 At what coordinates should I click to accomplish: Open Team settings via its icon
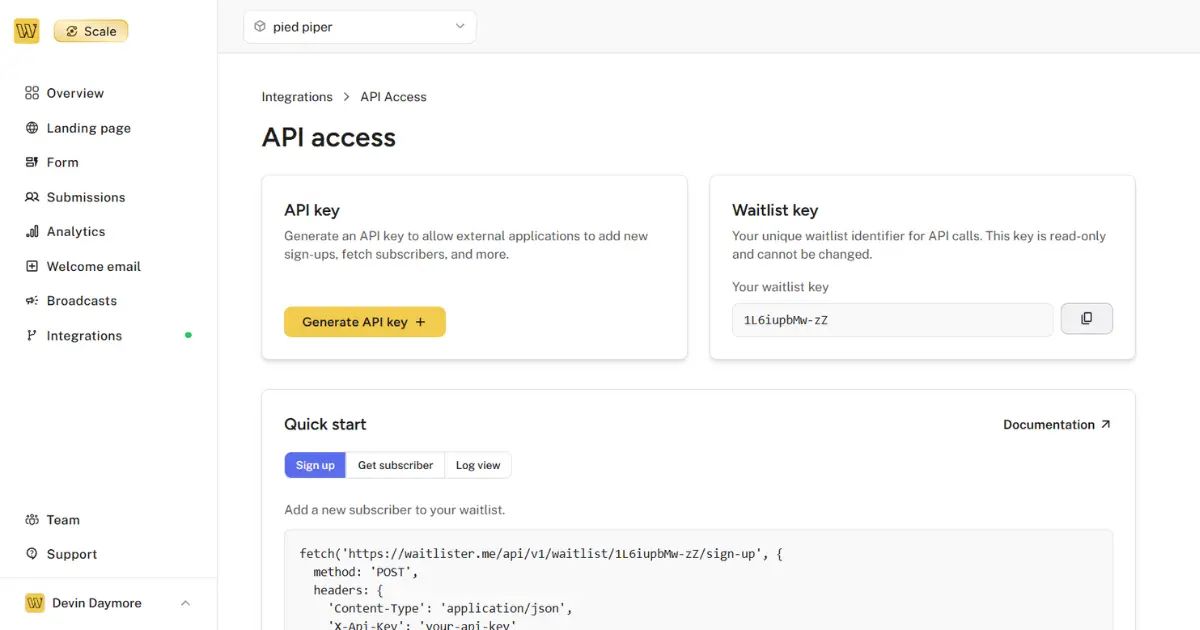[32, 519]
